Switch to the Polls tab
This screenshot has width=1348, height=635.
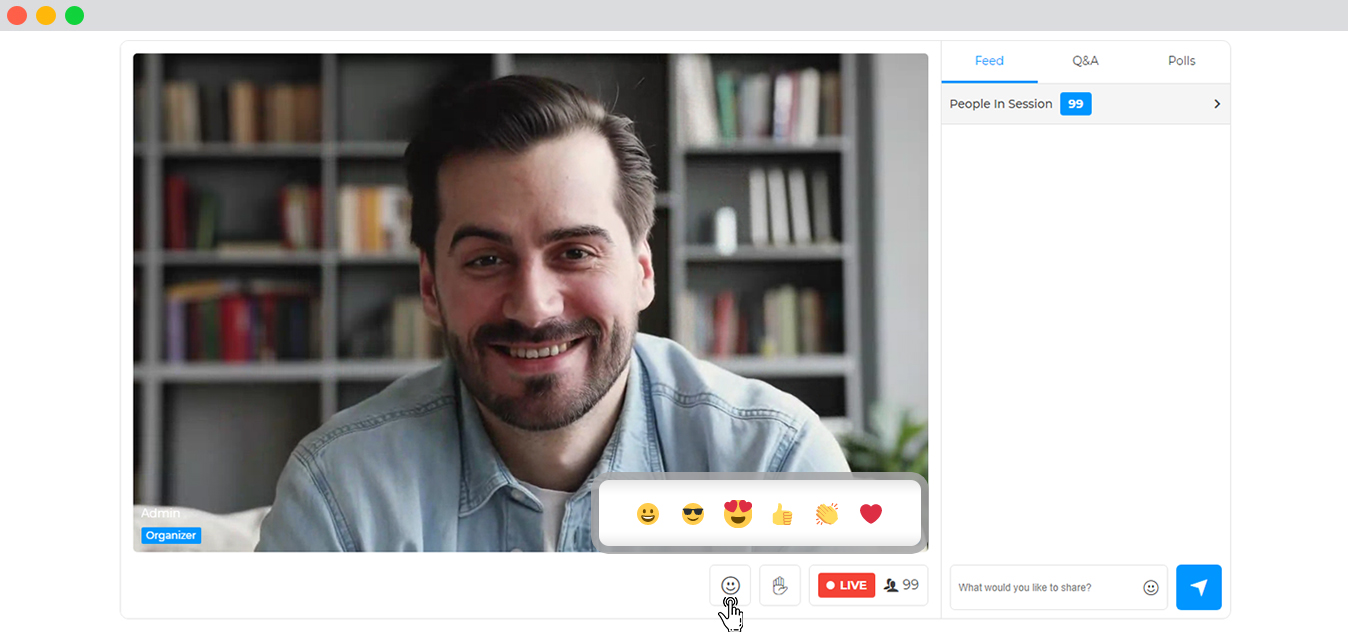coord(1182,61)
